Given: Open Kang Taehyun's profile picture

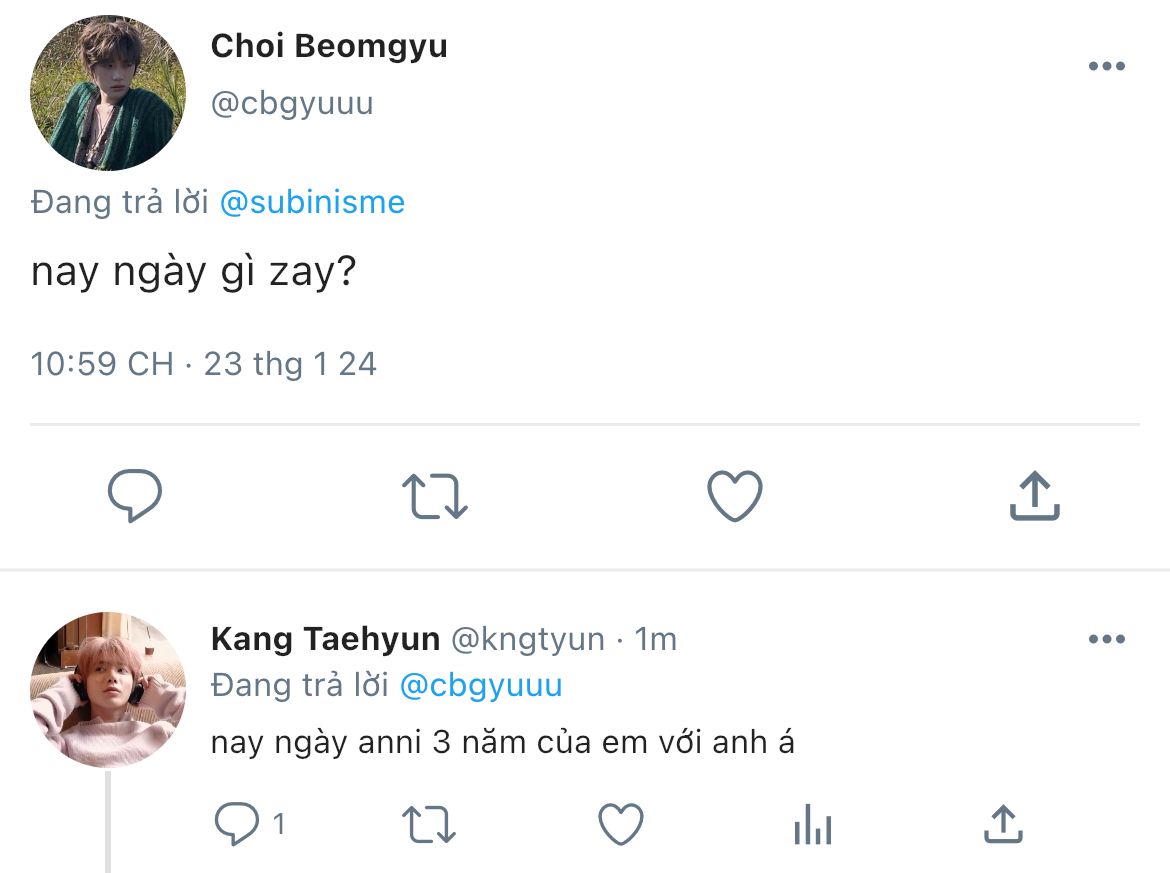Looking at the screenshot, I should point(108,689).
